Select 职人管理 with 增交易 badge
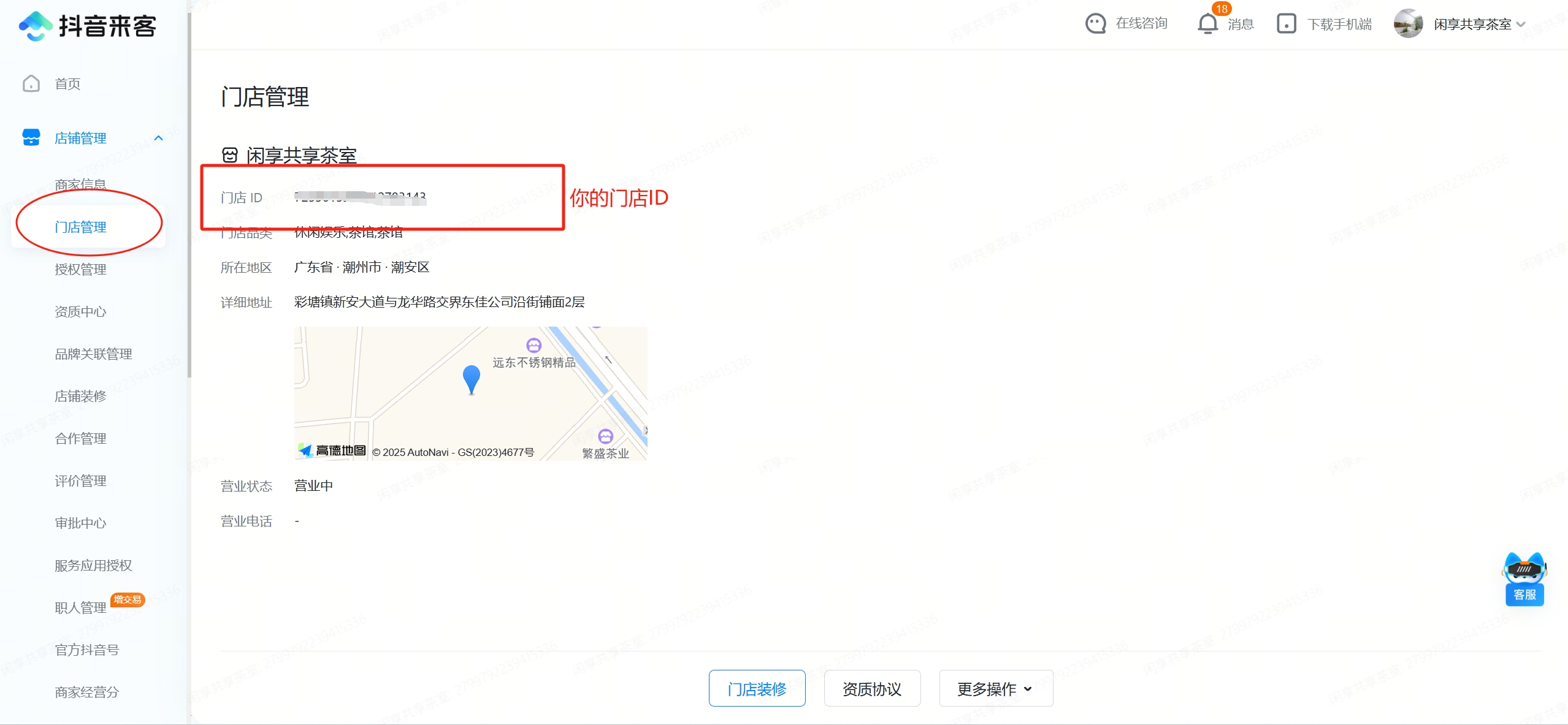The image size is (1568, 725). (80, 607)
